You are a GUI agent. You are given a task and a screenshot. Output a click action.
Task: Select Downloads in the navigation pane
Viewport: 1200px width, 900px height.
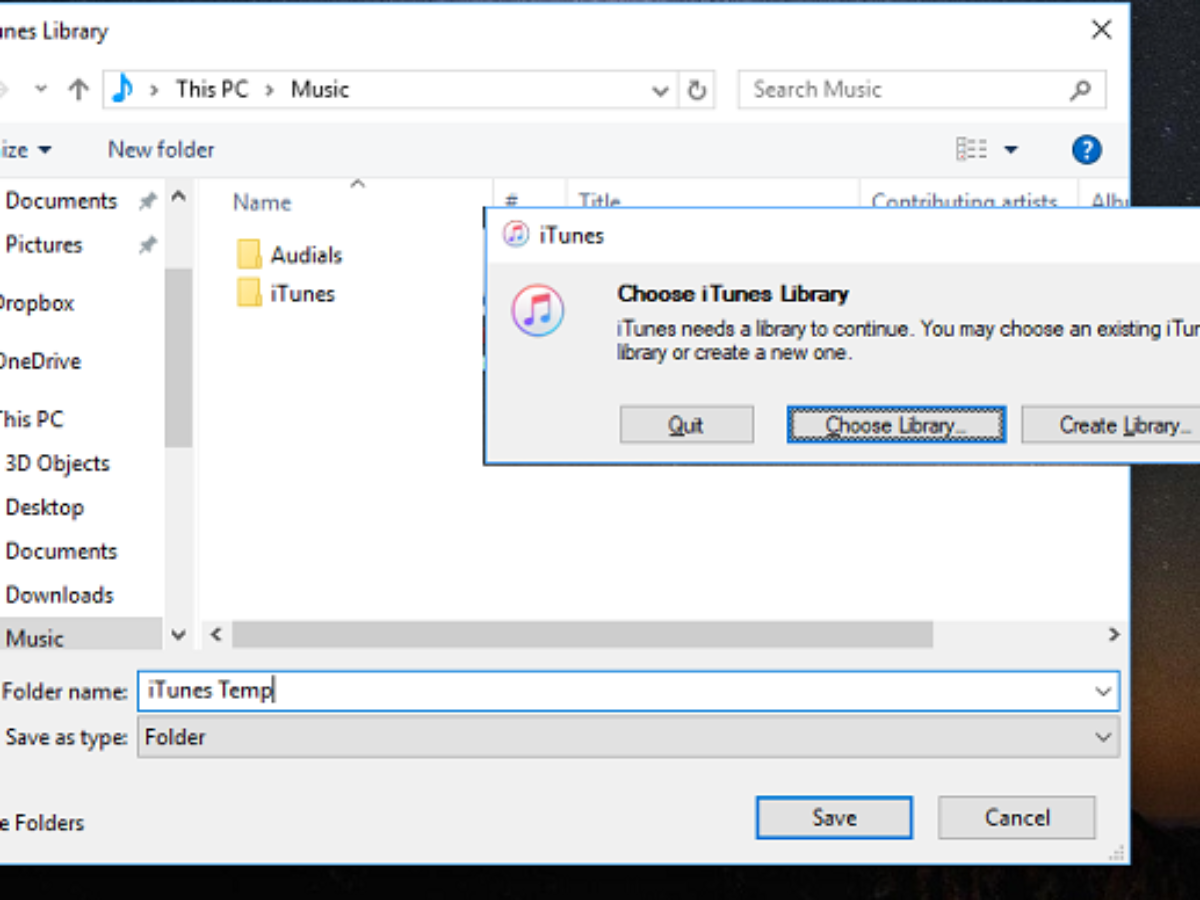coord(59,595)
